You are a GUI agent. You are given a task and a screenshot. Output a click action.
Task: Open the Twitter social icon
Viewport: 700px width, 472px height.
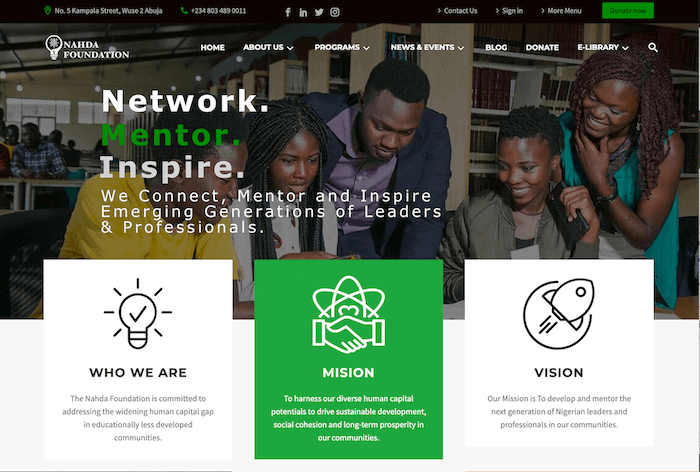coord(319,12)
